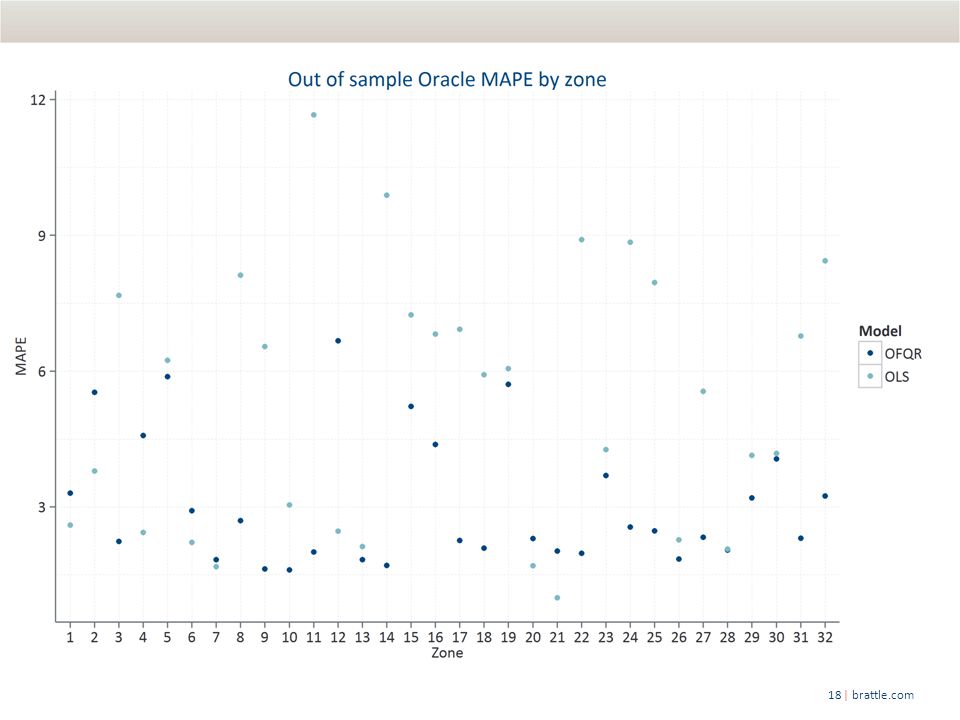
Task: Click x-axis zone label 27
Action: (703, 637)
